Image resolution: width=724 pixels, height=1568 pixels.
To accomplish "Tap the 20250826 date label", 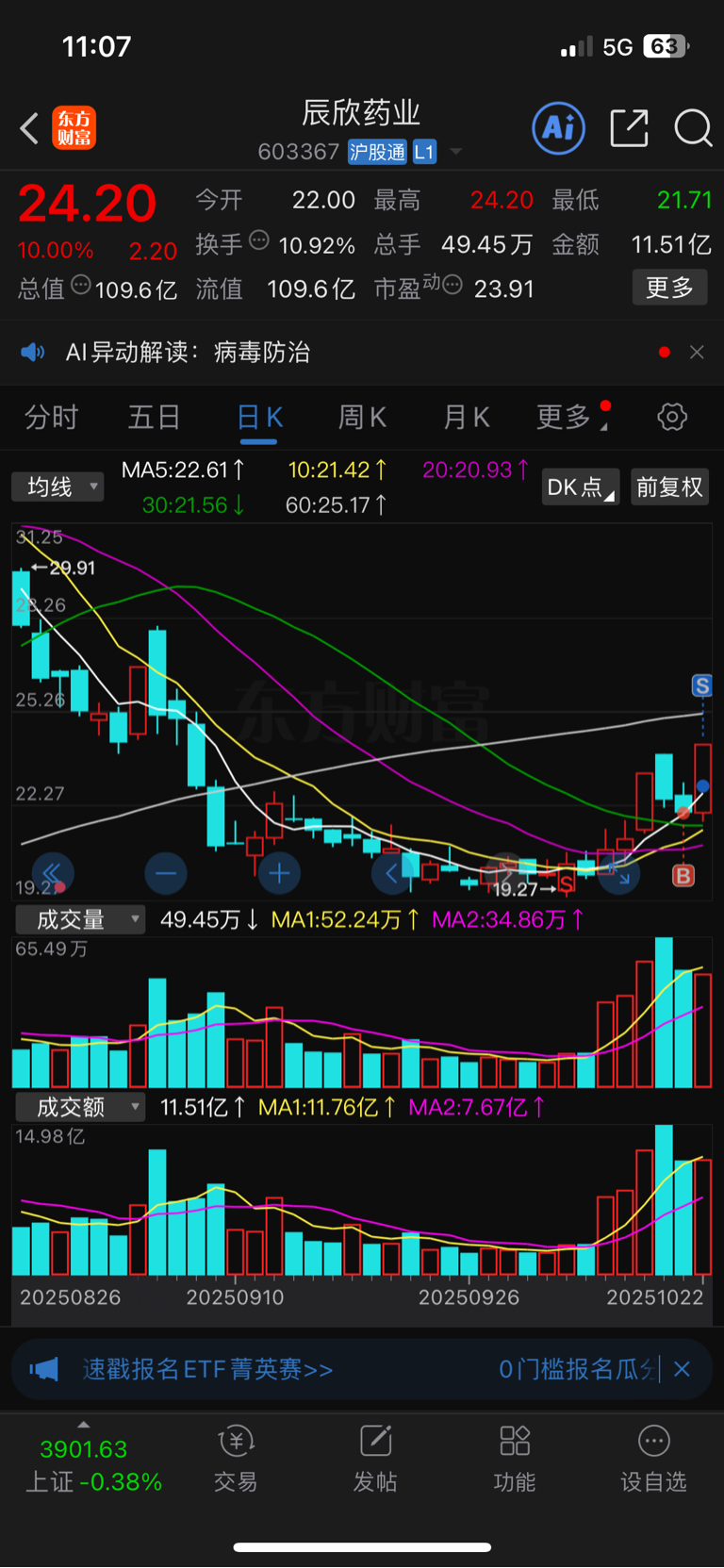I will point(71,1297).
